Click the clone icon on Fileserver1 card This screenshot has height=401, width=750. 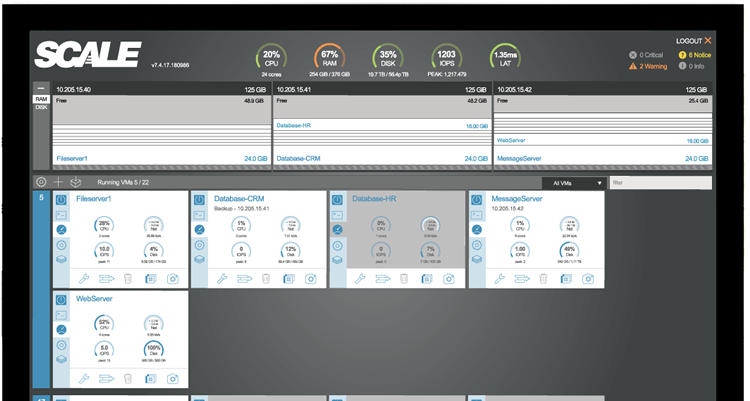pyautogui.click(x=151, y=278)
